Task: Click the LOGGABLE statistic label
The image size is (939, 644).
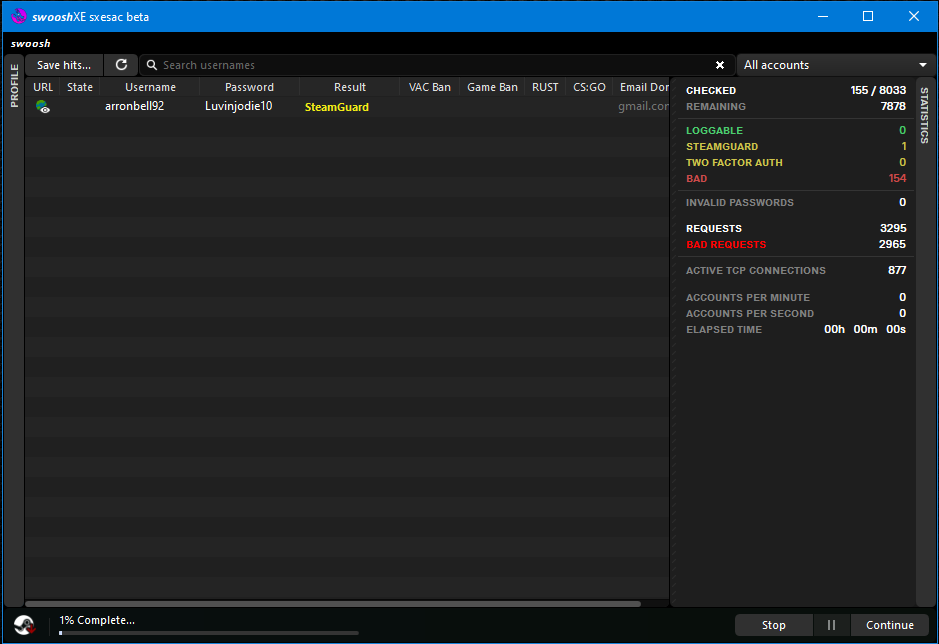Action: (714, 131)
